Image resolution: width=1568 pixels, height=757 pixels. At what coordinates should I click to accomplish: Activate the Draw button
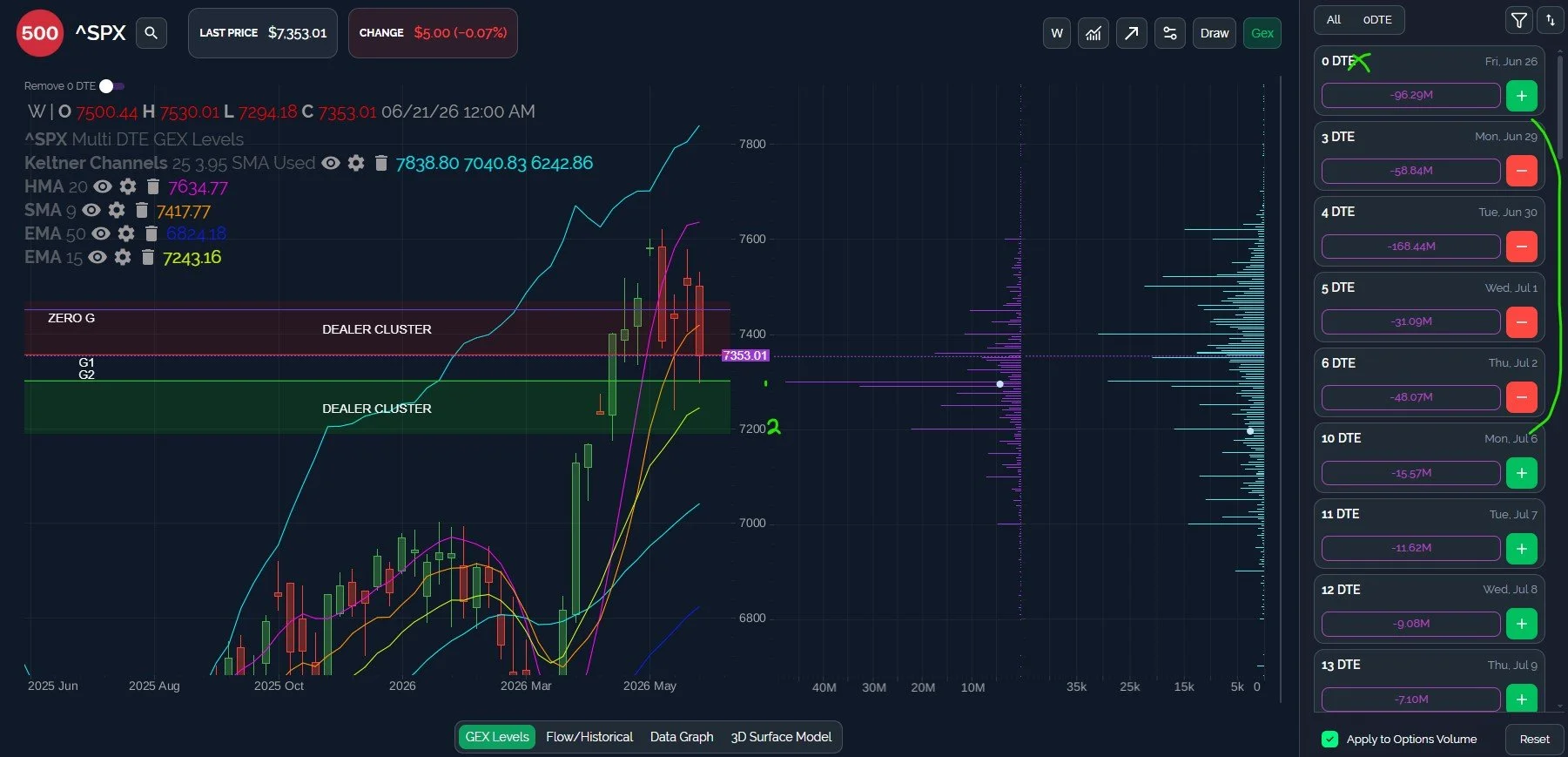pyautogui.click(x=1215, y=33)
